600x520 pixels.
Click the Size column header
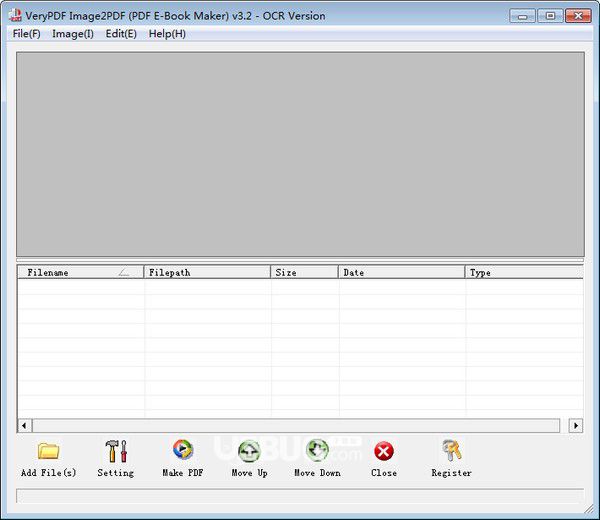305,272
